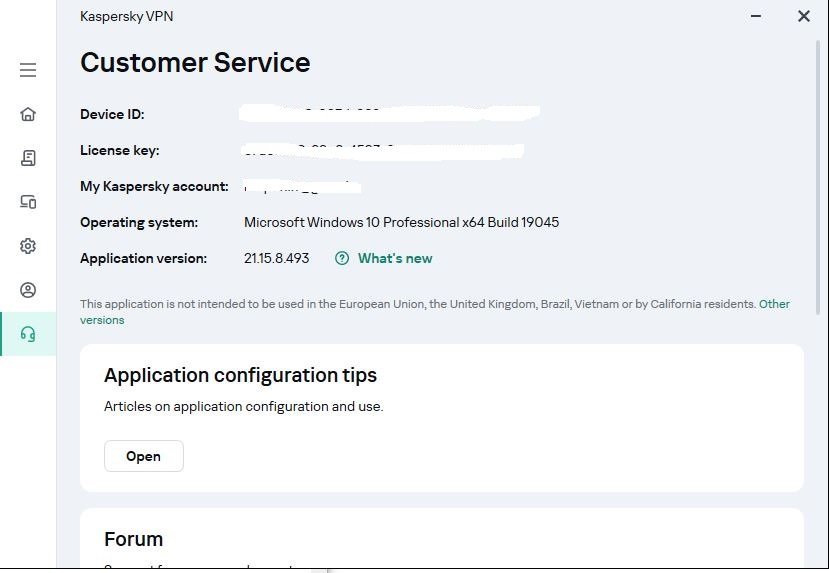
Task: Click the application version number 21.15.8.493
Action: click(277, 258)
